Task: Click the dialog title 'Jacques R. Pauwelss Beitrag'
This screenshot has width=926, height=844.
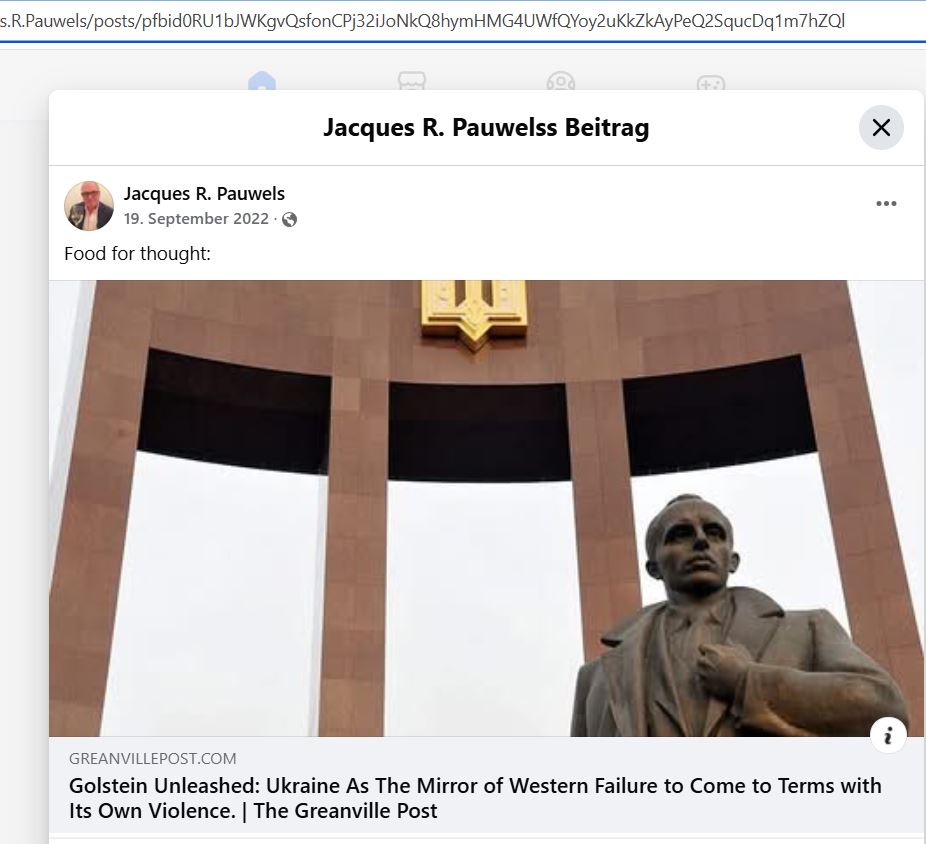Action: point(486,128)
